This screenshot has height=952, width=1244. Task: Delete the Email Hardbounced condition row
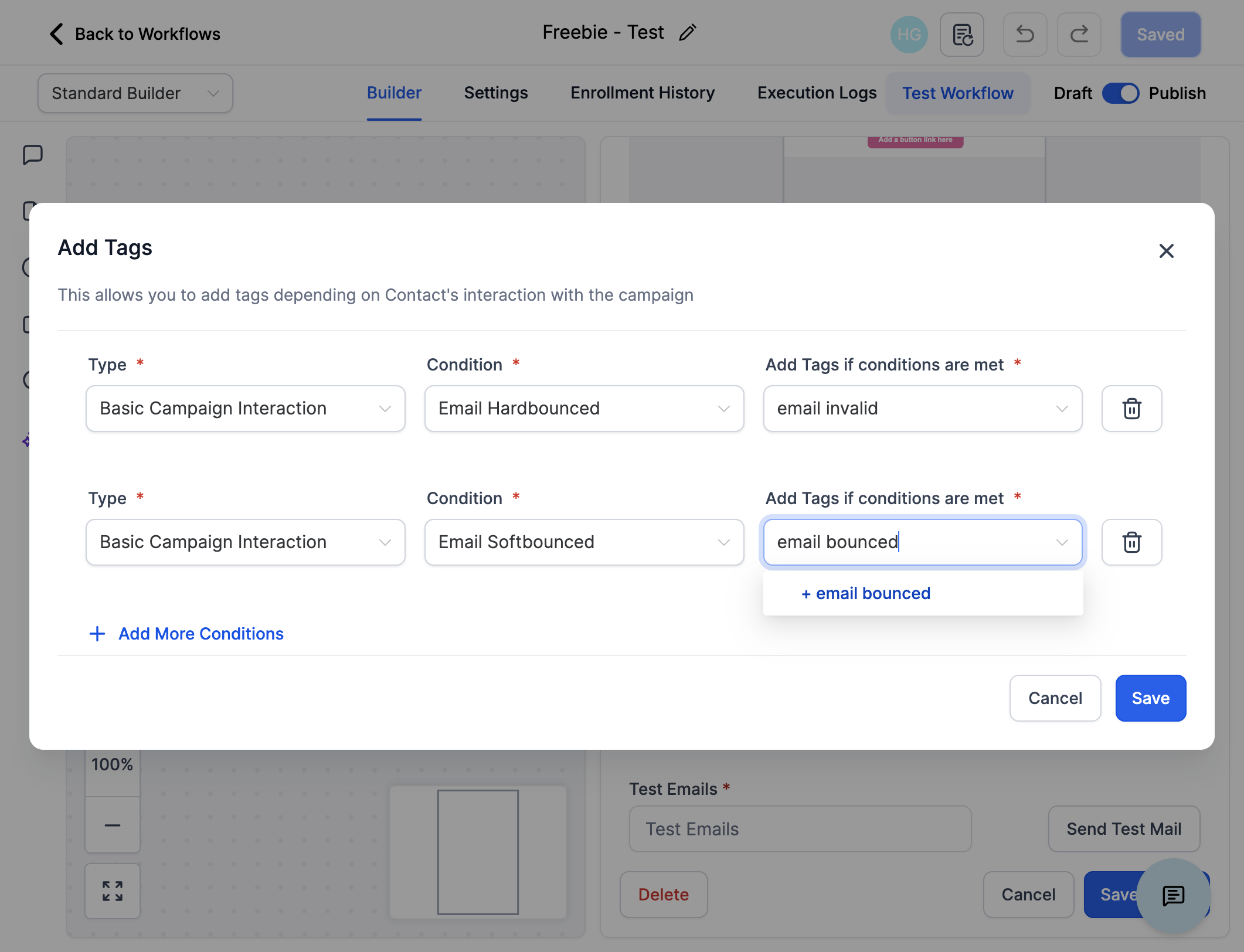[1131, 409]
